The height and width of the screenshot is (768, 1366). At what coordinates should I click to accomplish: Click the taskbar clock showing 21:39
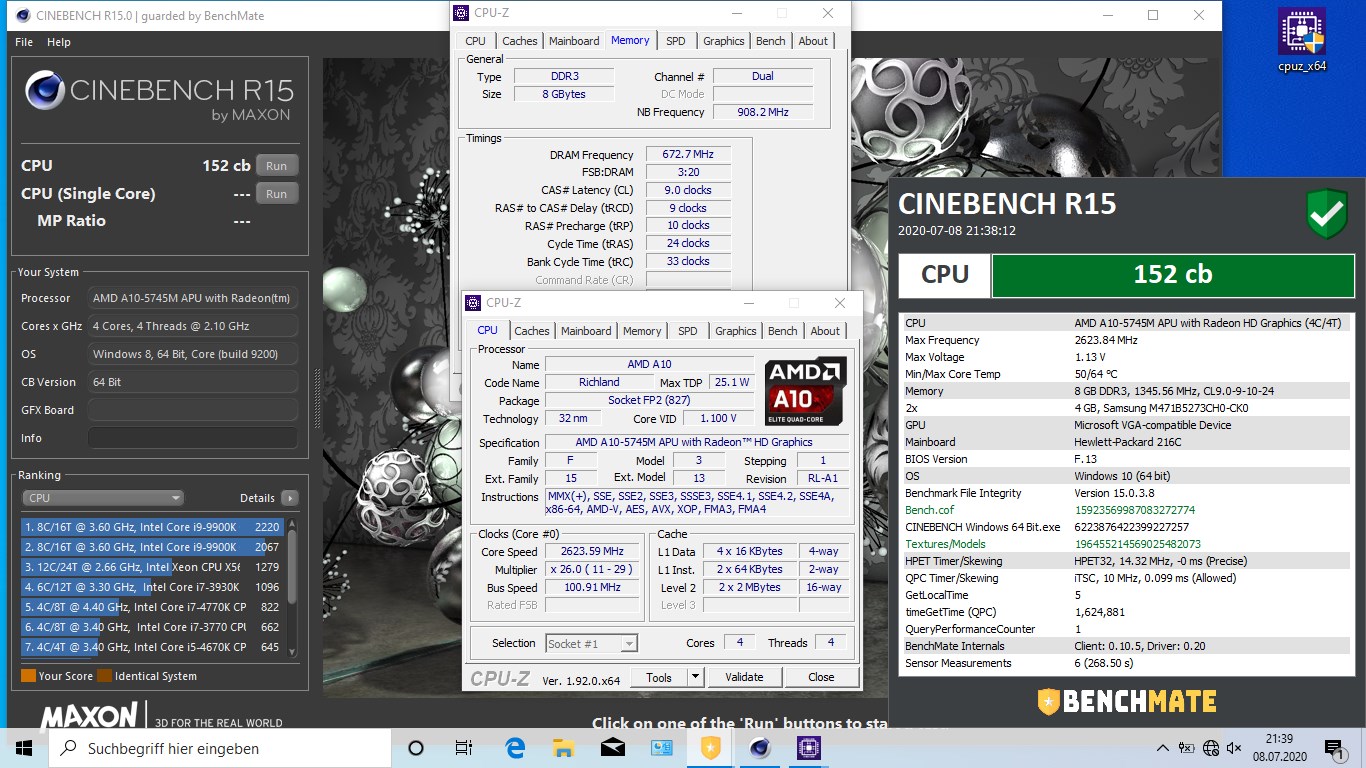click(x=1279, y=748)
